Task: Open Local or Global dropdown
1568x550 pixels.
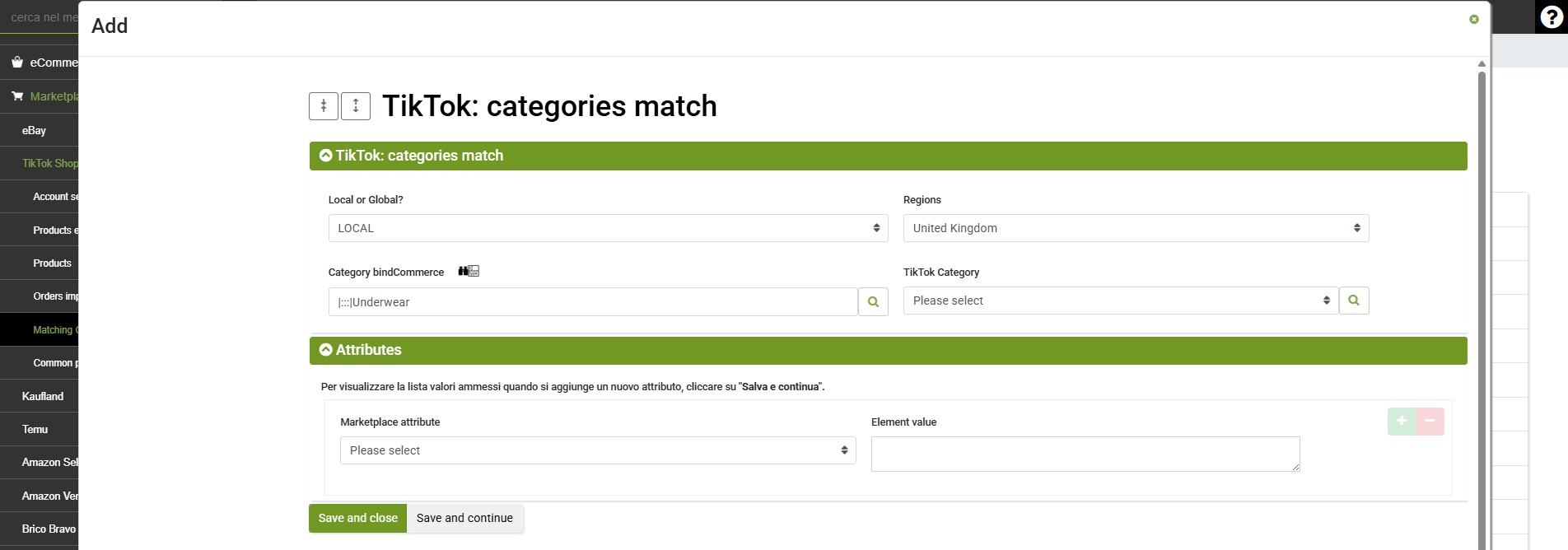Action: 608,228
